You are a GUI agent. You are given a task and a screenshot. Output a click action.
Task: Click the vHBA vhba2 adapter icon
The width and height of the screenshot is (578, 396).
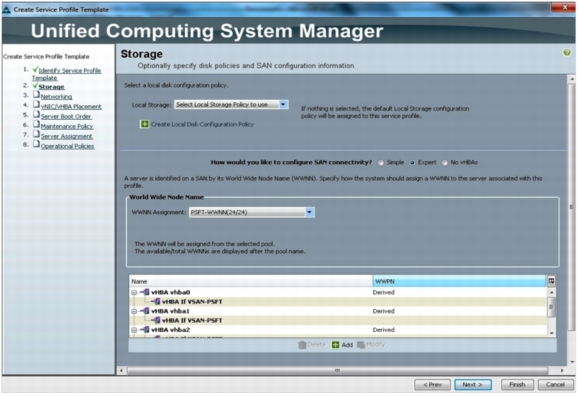[146, 330]
